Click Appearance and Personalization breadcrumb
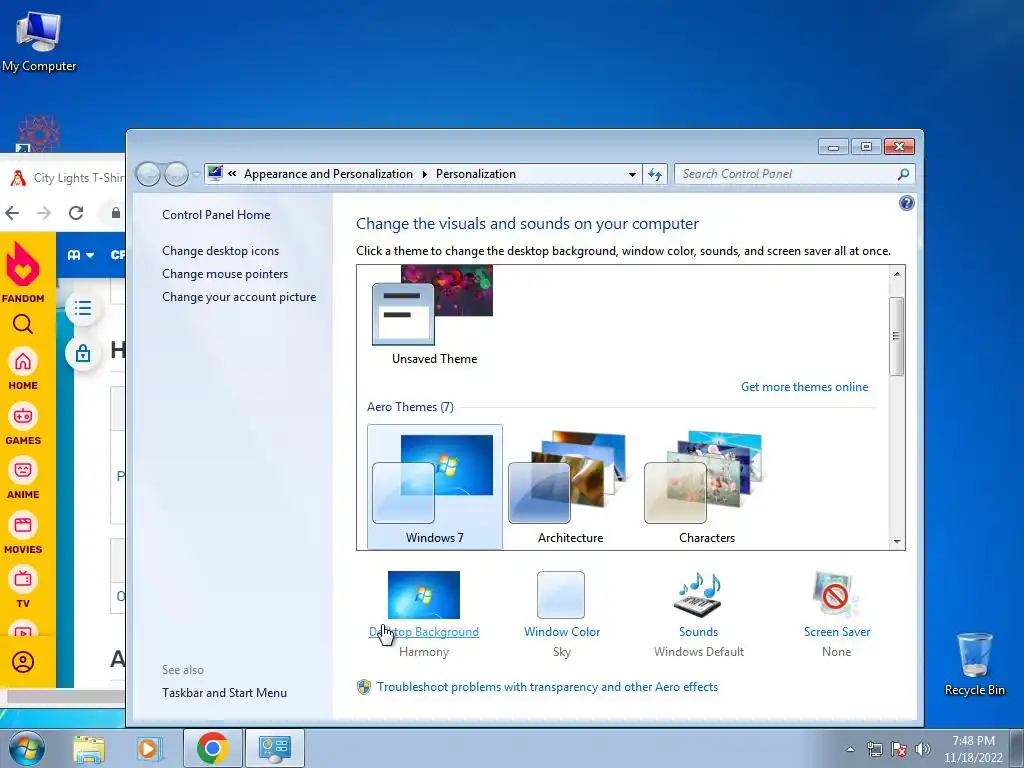The image size is (1024, 768). (328, 174)
